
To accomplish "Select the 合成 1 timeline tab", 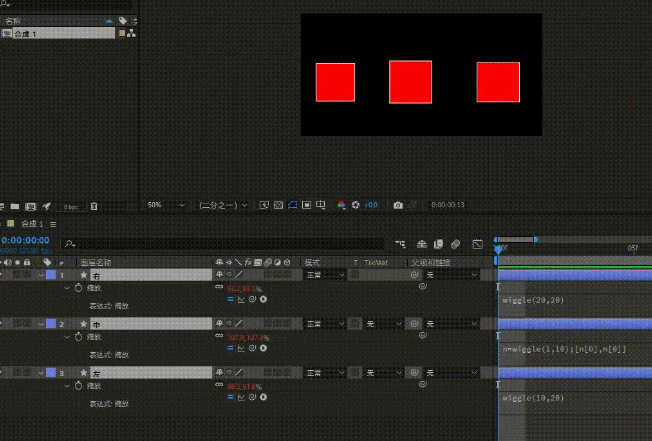I will coord(32,224).
